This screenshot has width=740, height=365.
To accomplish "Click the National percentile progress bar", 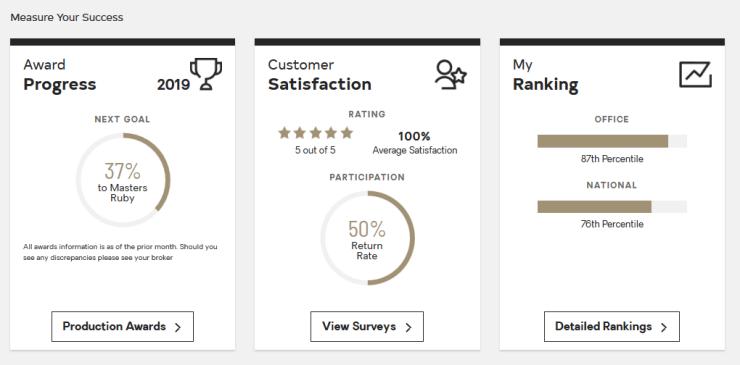I will [612, 207].
